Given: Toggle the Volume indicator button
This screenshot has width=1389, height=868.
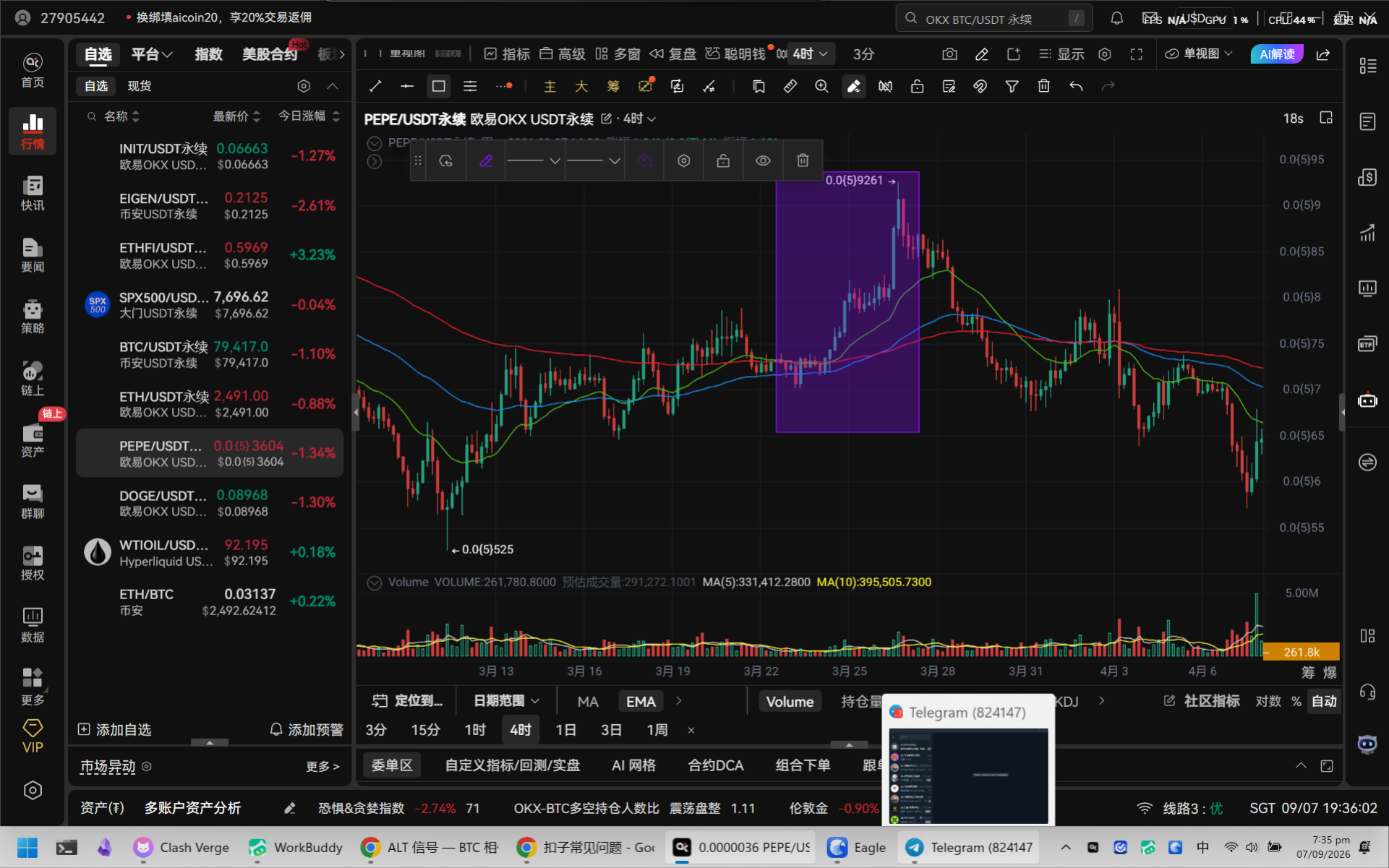Looking at the screenshot, I should click(790, 701).
